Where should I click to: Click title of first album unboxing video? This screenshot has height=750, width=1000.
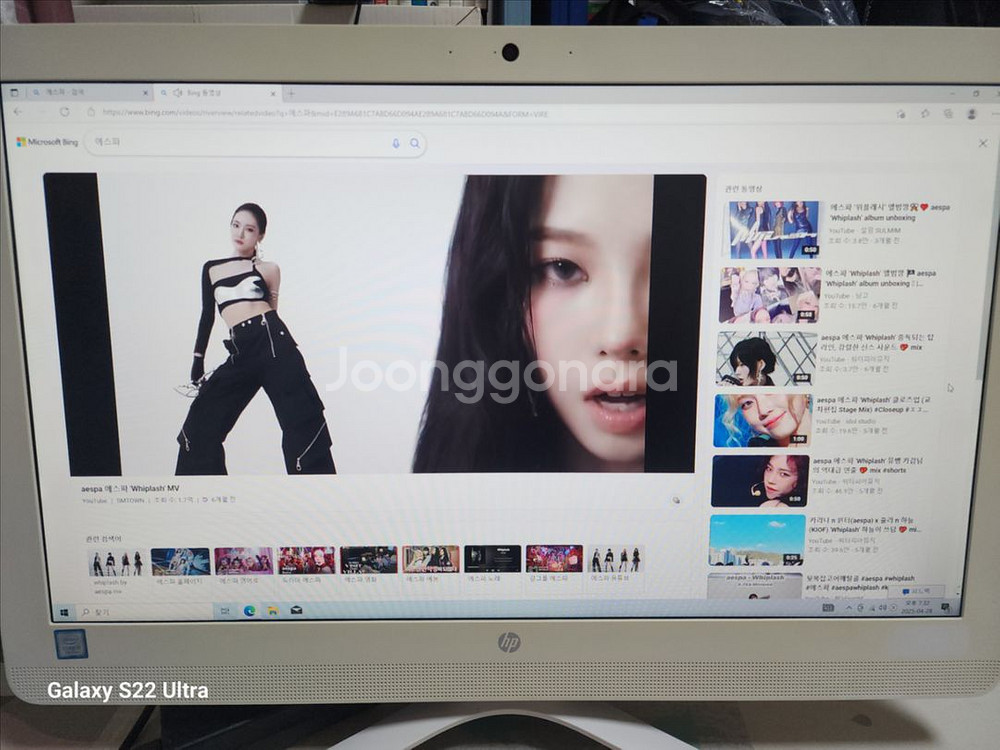[x=890, y=212]
